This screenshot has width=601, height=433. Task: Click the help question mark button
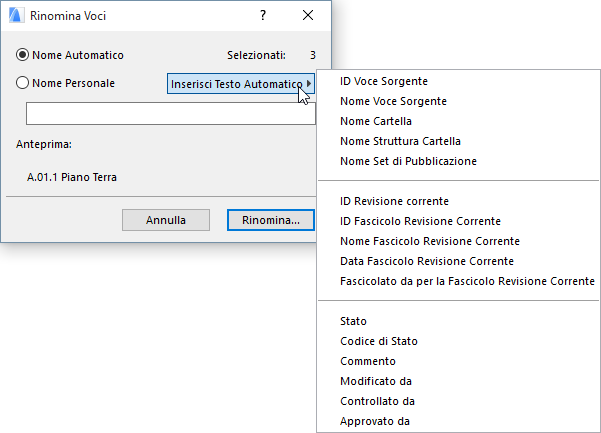262,16
